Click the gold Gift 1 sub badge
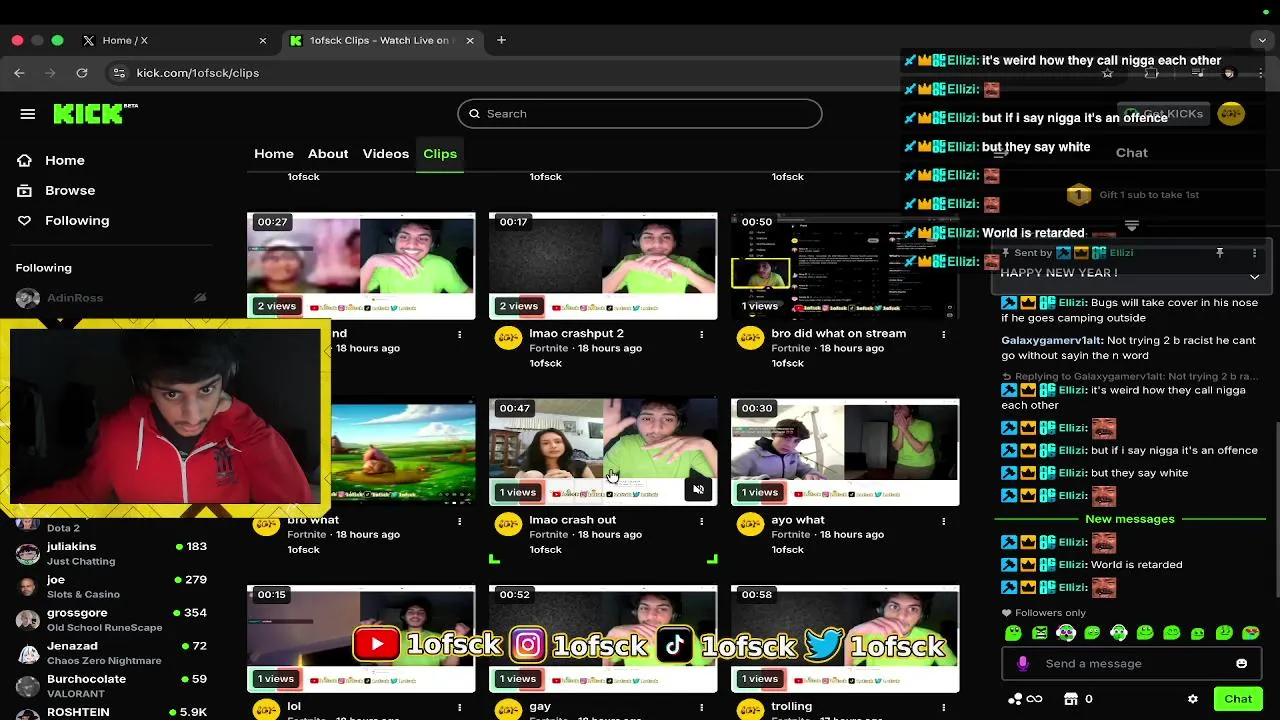The width and height of the screenshot is (1280, 720). (x=1078, y=195)
